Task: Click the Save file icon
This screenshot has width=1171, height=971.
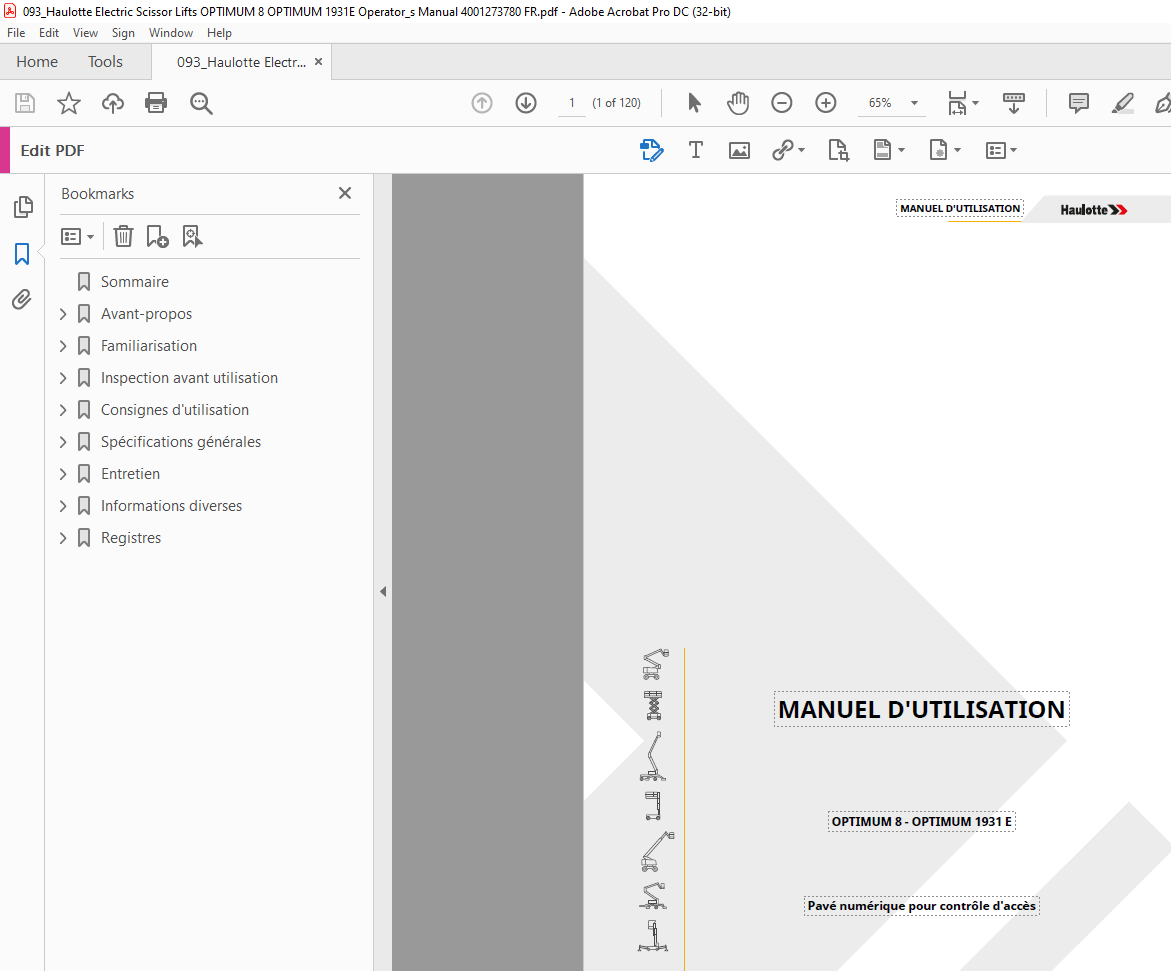Action: (x=25, y=103)
